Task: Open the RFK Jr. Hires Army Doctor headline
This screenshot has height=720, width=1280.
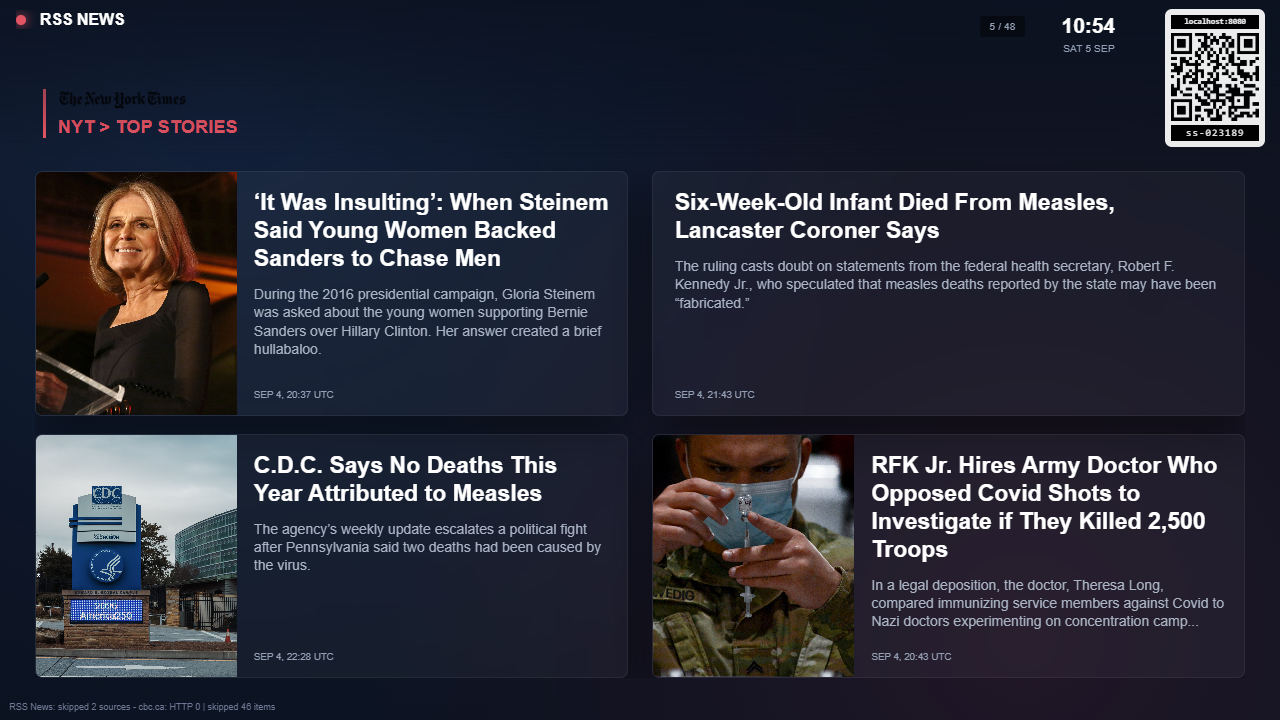Action: [1044, 507]
